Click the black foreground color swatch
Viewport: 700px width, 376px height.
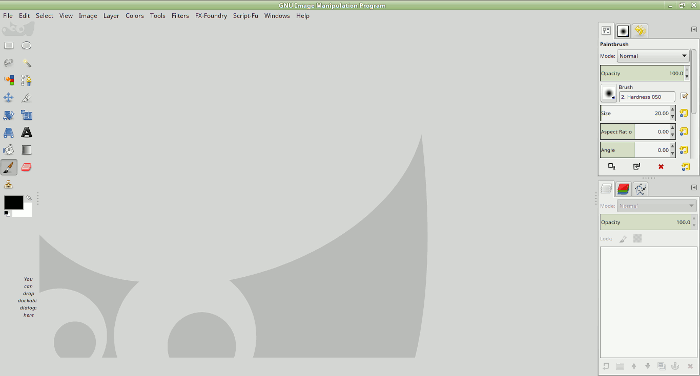coord(13,202)
